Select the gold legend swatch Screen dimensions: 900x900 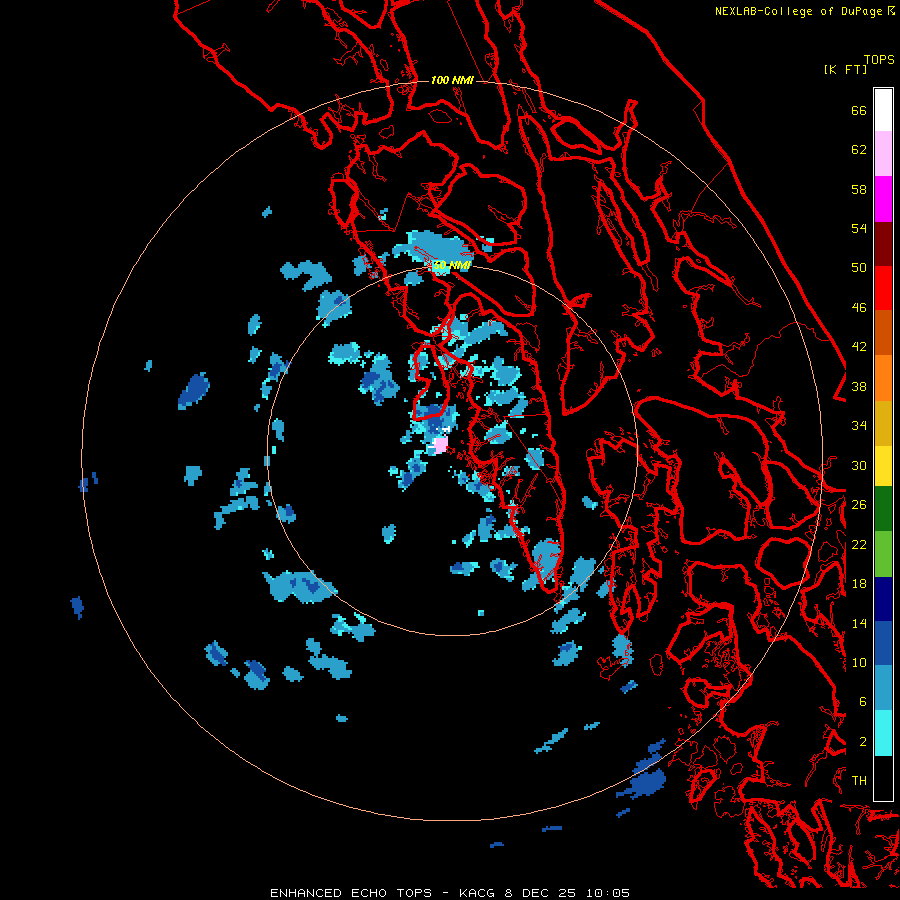883,423
